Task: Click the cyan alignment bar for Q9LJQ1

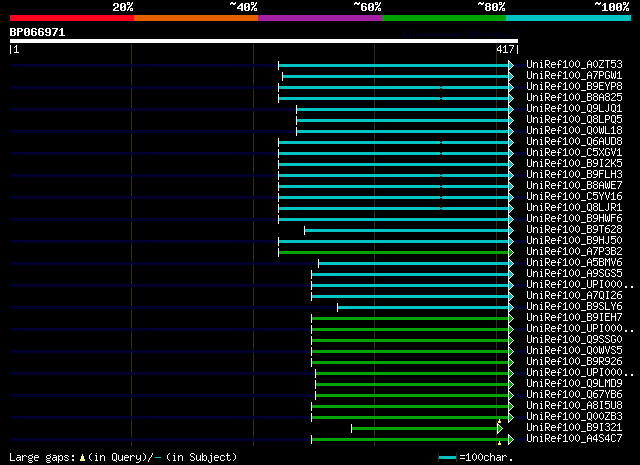Action: point(402,109)
